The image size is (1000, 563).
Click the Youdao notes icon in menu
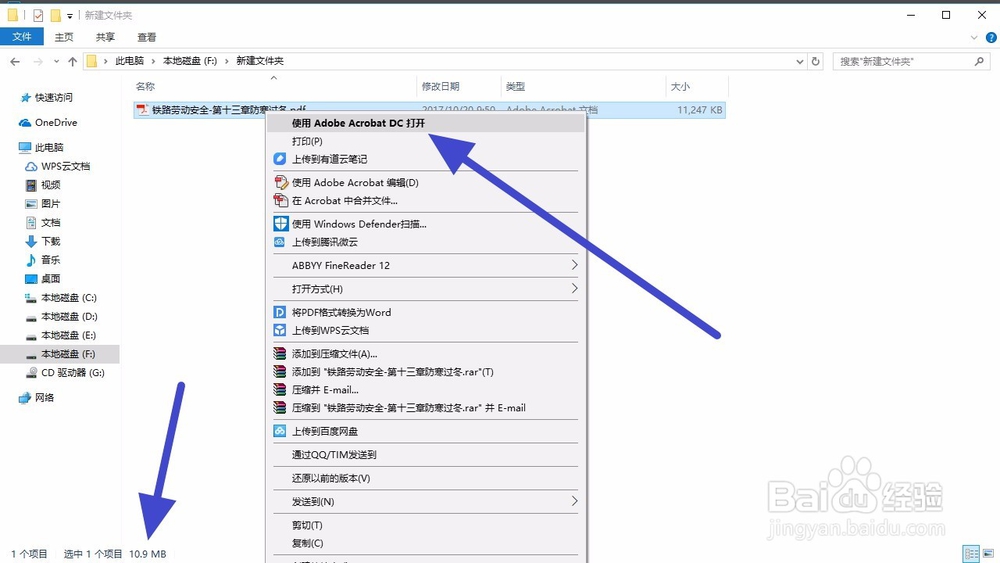(279, 159)
